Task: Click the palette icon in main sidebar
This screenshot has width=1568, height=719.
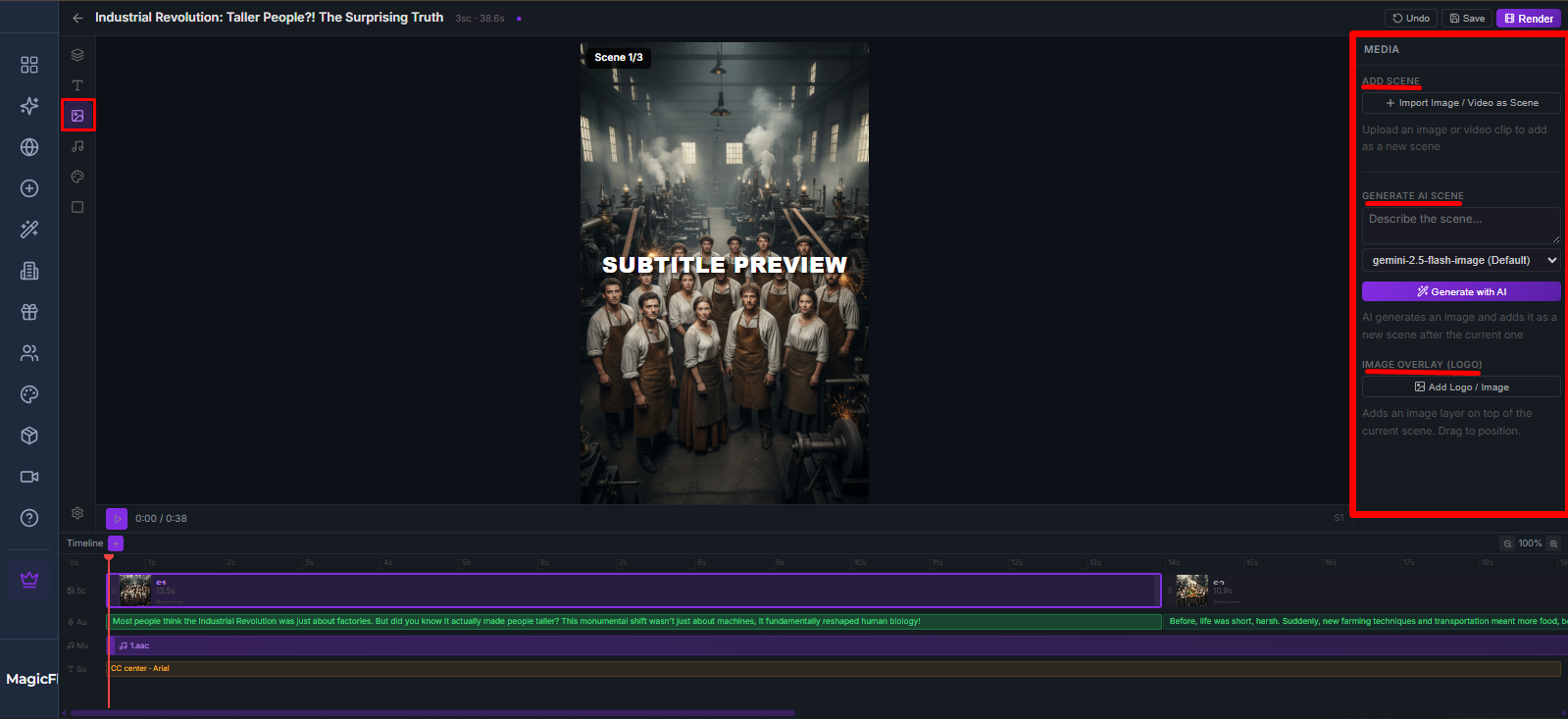Action: [x=29, y=394]
